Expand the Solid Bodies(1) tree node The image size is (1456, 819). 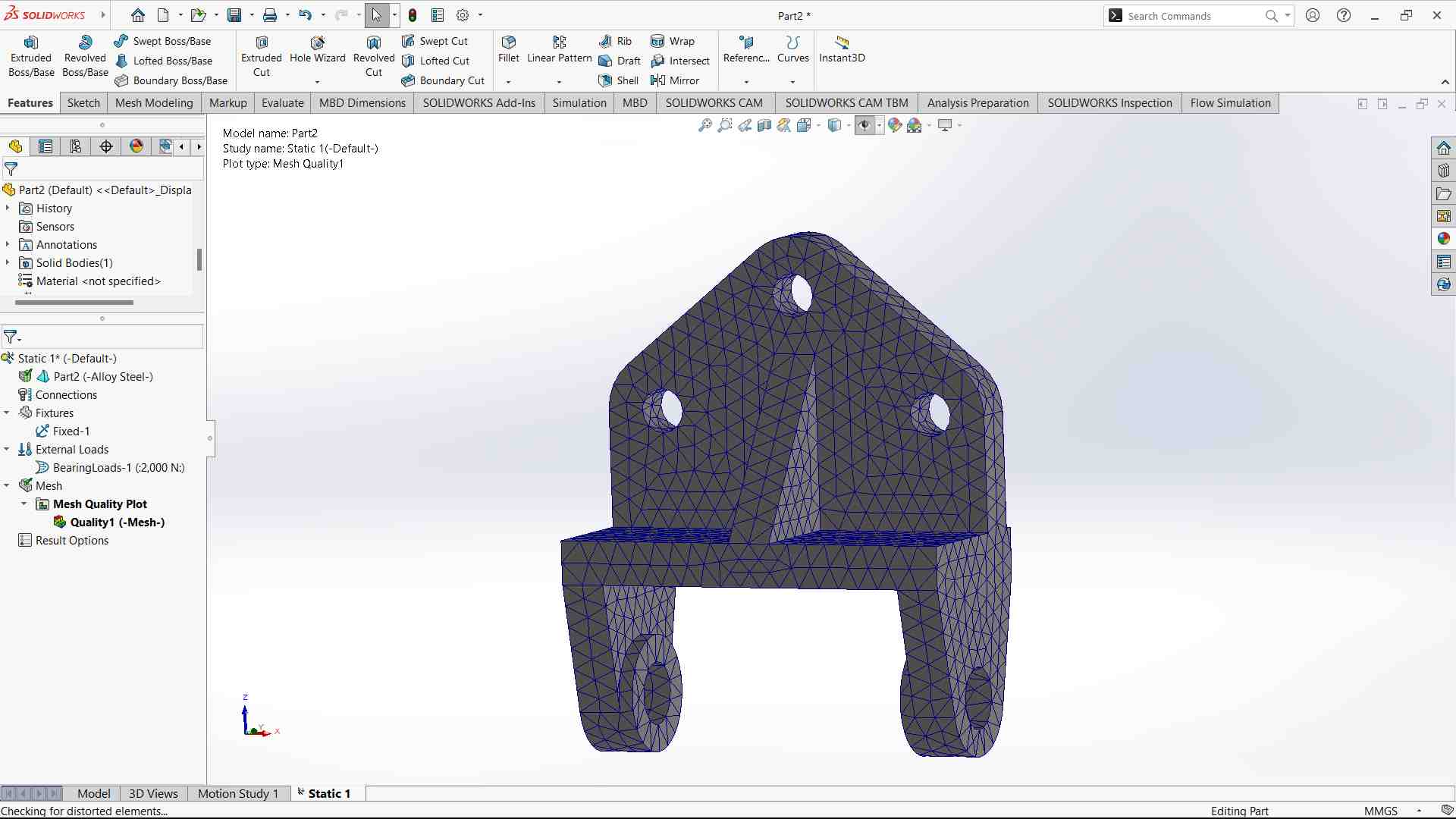click(x=8, y=263)
